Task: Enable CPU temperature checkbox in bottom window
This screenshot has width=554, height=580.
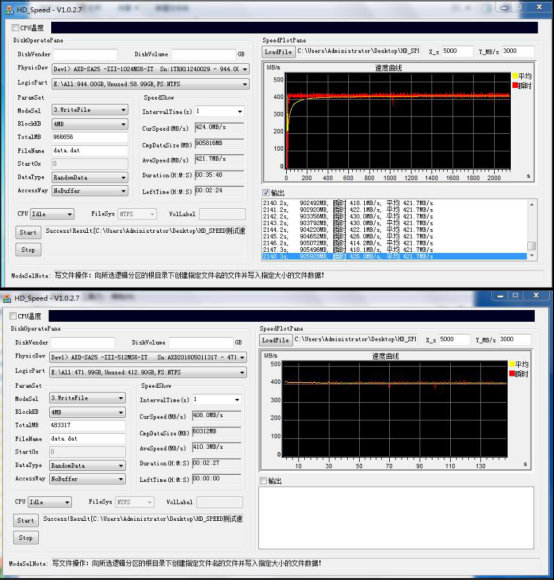Action: coord(13,316)
